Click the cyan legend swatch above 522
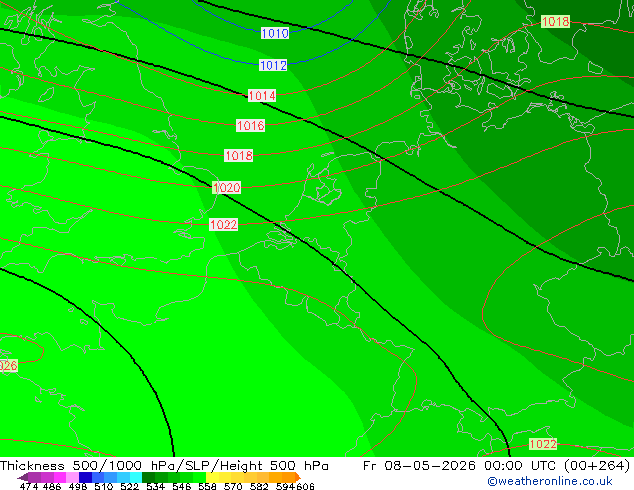Image resolution: width=634 pixels, height=490 pixels. coord(136,477)
